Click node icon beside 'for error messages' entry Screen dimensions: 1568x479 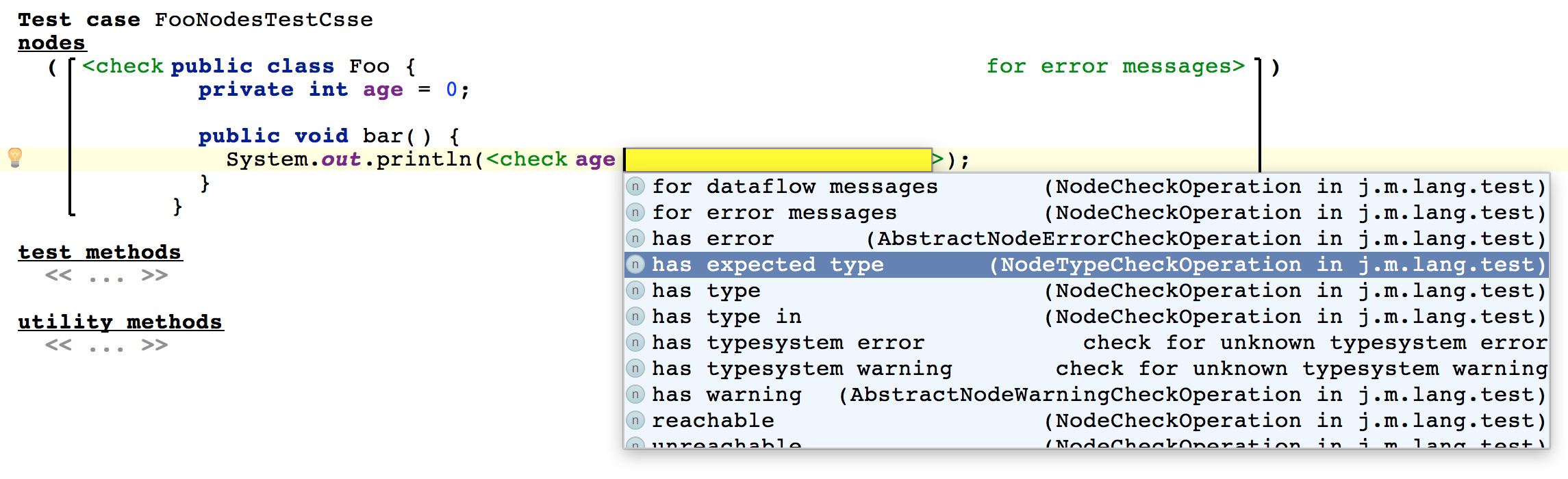[x=635, y=212]
